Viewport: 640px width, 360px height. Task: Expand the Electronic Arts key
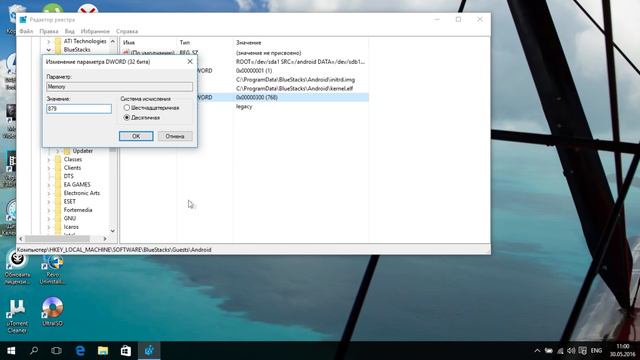click(x=49, y=193)
